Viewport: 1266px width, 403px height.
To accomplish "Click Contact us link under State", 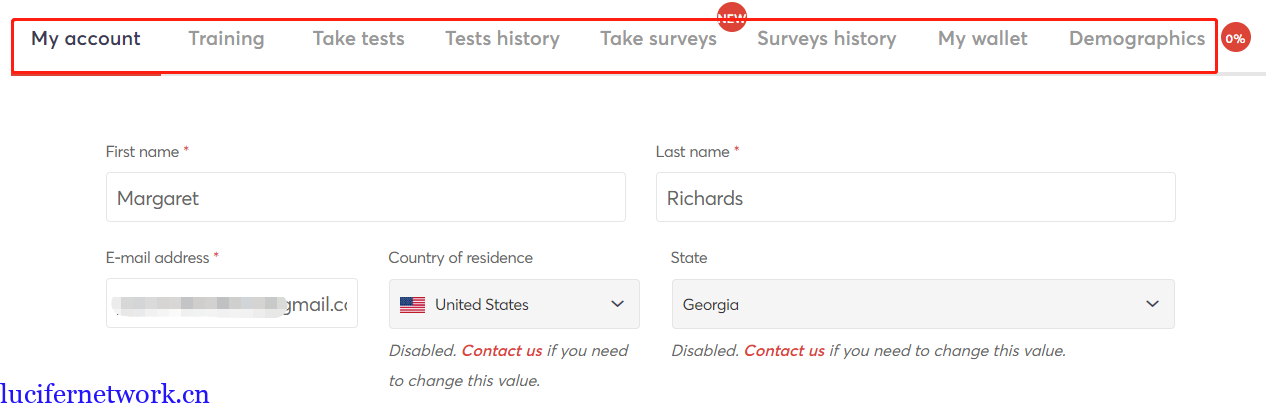I will click(x=784, y=351).
